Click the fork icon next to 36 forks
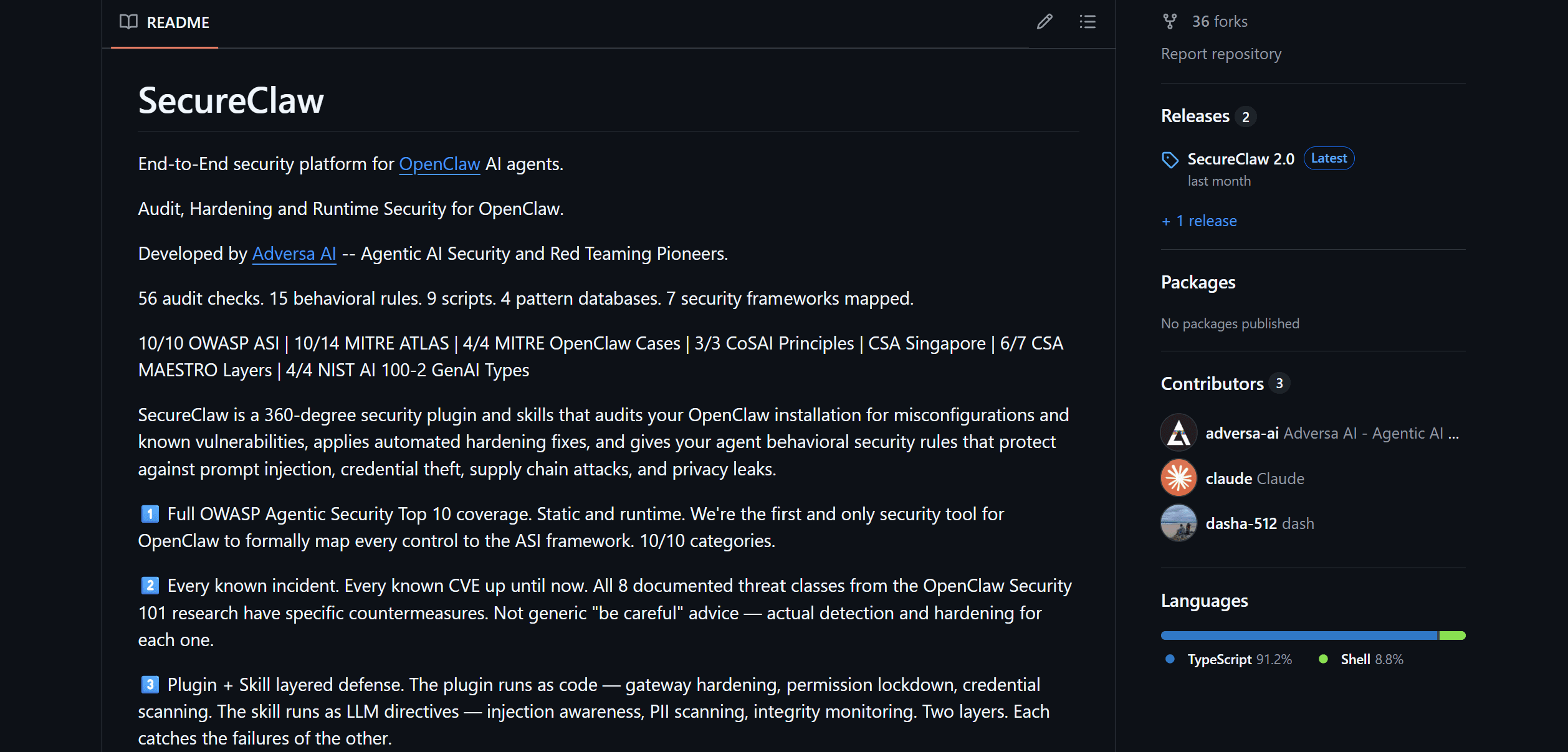This screenshot has width=1568, height=752. [1170, 22]
